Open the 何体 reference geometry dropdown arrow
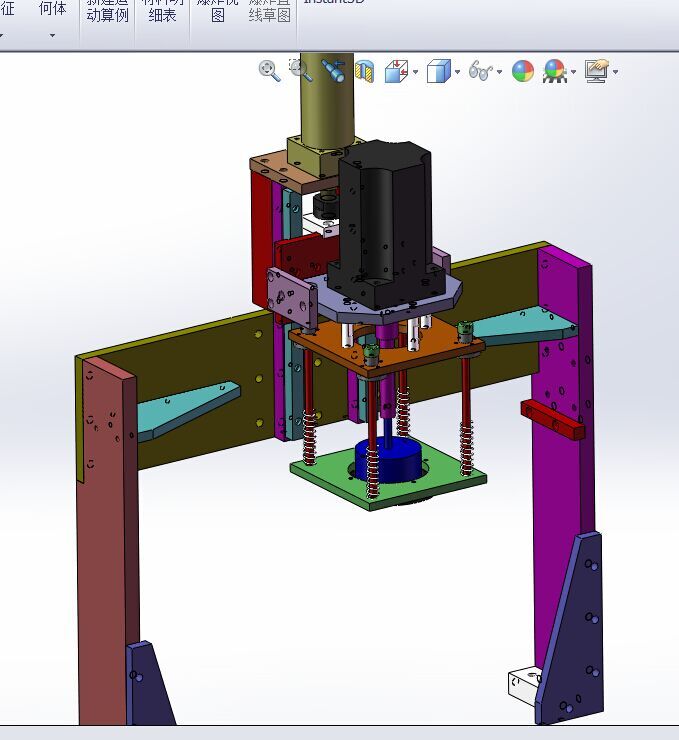679x740 pixels. tap(52, 35)
